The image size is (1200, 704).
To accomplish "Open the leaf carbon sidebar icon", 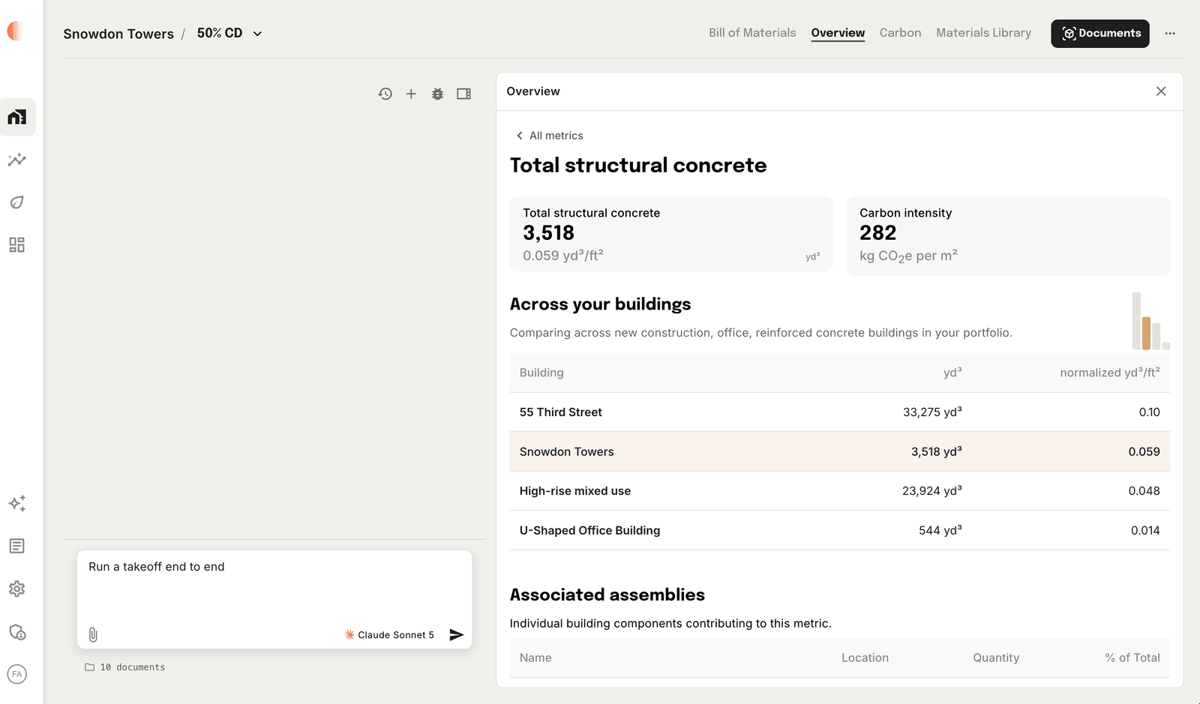I will (17, 202).
